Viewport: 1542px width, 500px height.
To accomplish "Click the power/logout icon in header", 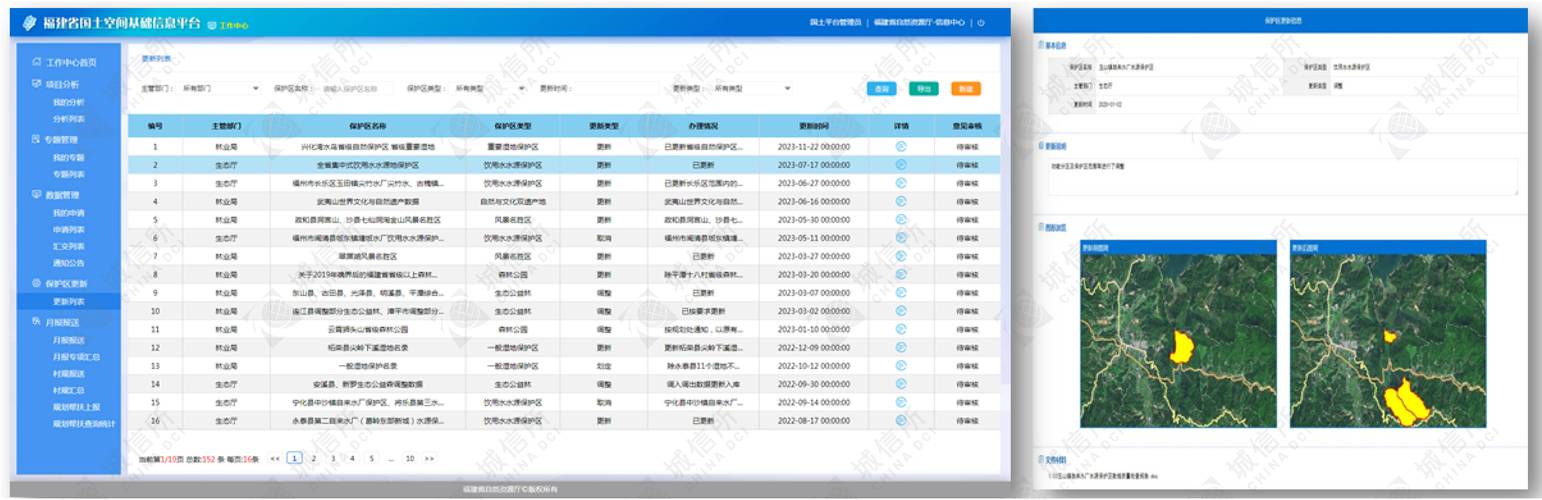I will [981, 22].
